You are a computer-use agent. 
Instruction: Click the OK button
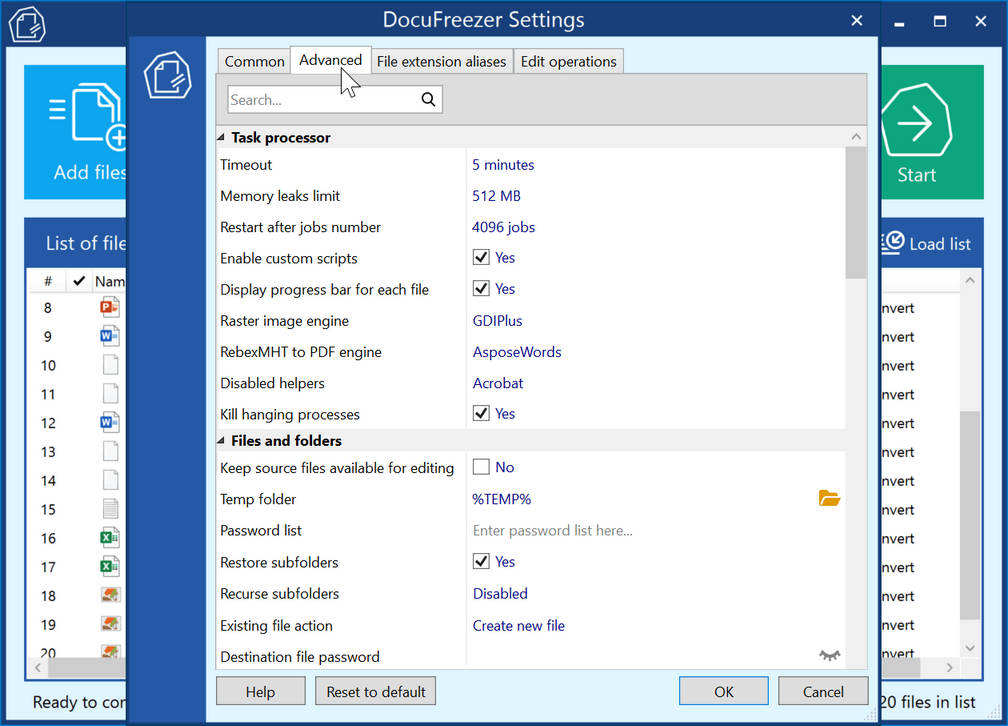coord(723,691)
